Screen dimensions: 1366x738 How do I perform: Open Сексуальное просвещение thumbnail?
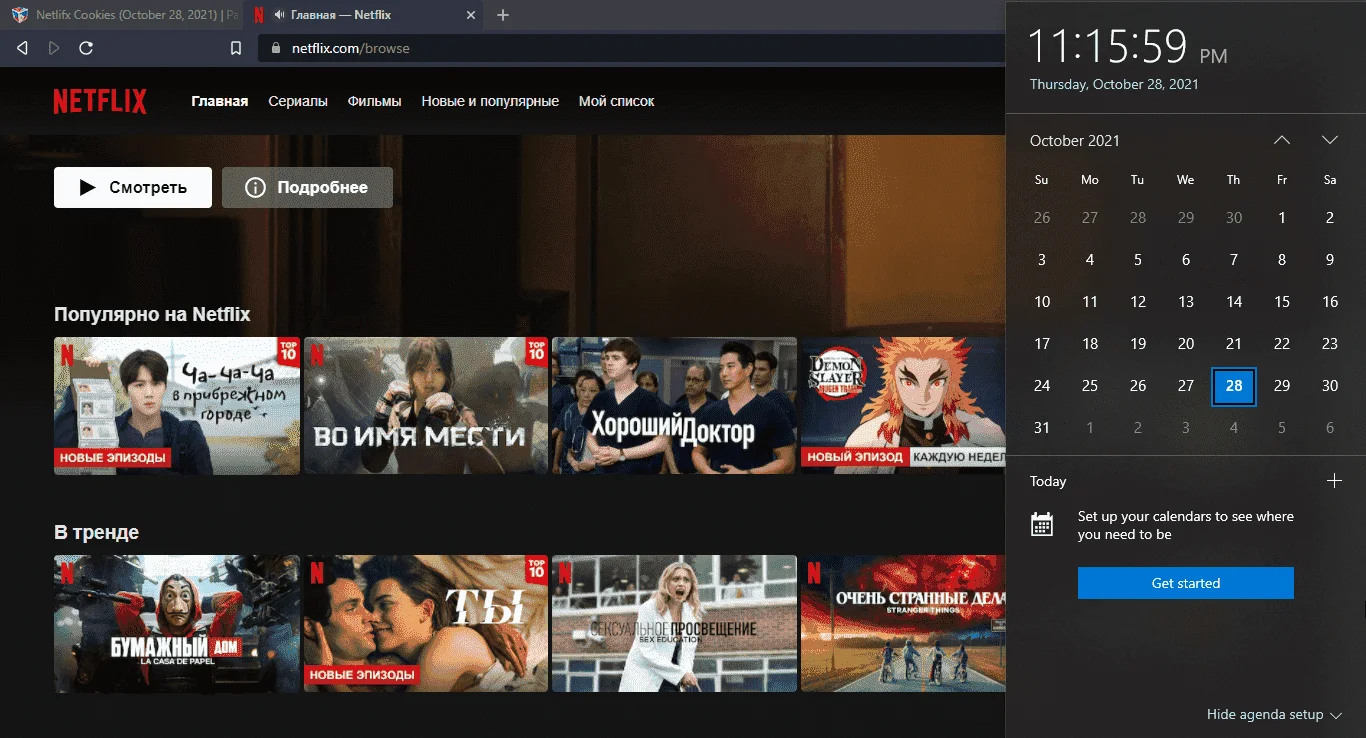click(x=675, y=624)
